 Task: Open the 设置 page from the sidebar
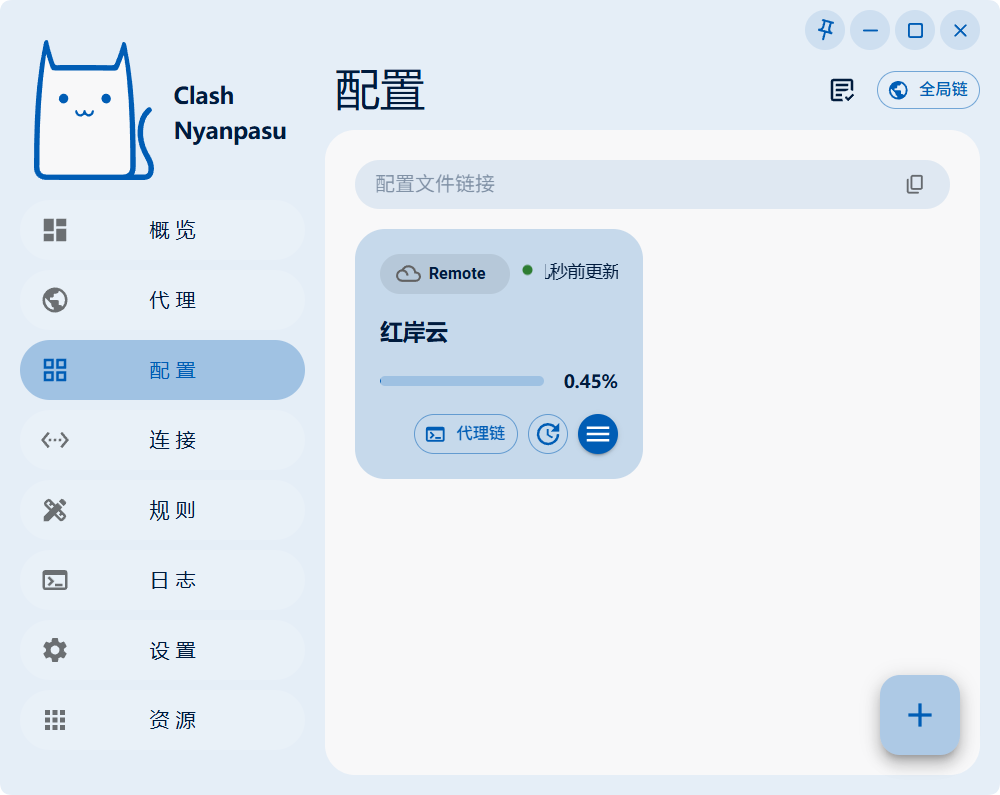click(x=162, y=650)
